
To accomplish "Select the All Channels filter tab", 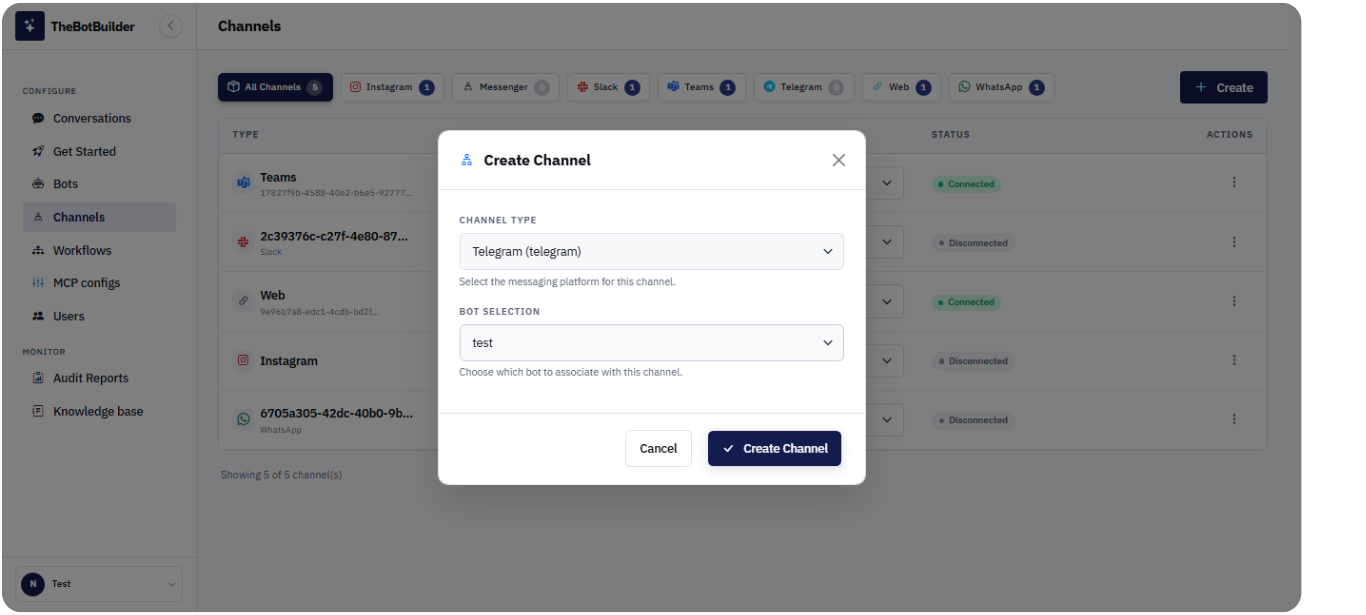I will (274, 87).
